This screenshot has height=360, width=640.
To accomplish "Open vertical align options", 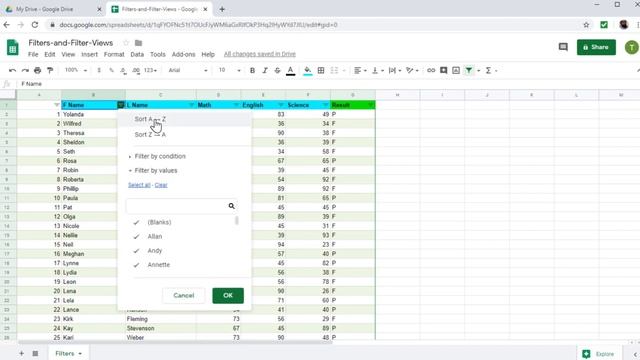I will point(378,71).
